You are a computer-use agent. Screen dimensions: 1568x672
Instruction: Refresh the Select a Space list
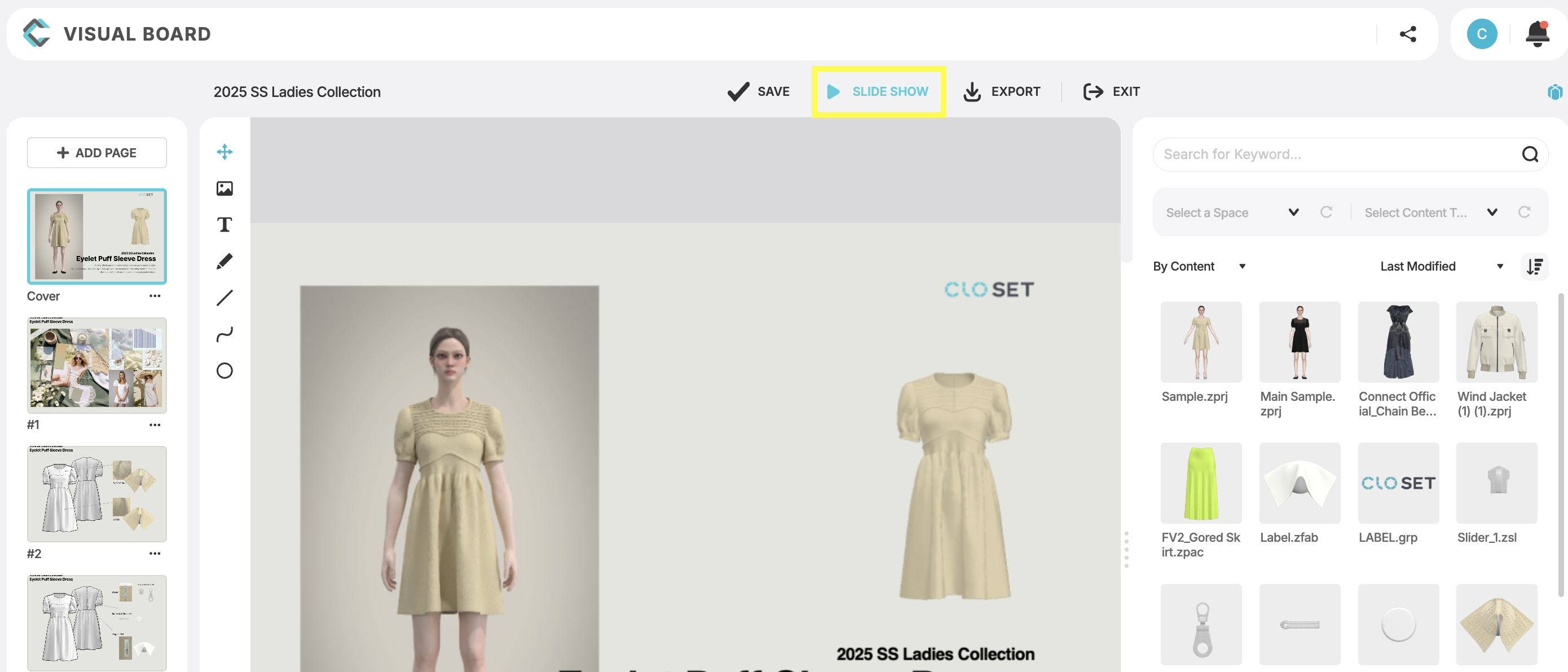click(1325, 212)
